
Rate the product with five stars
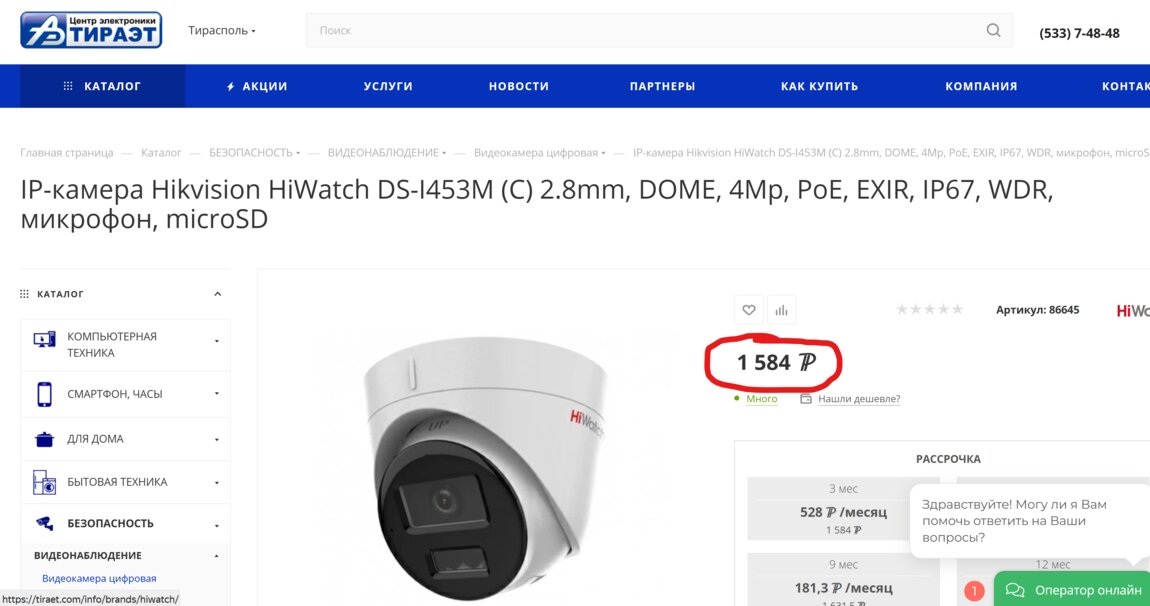(x=957, y=310)
